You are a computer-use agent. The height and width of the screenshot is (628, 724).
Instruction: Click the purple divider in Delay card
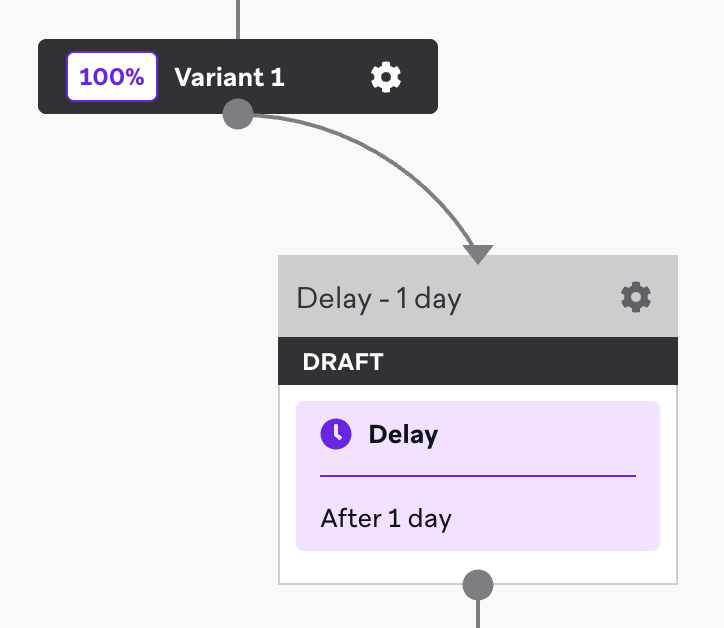(x=478, y=476)
